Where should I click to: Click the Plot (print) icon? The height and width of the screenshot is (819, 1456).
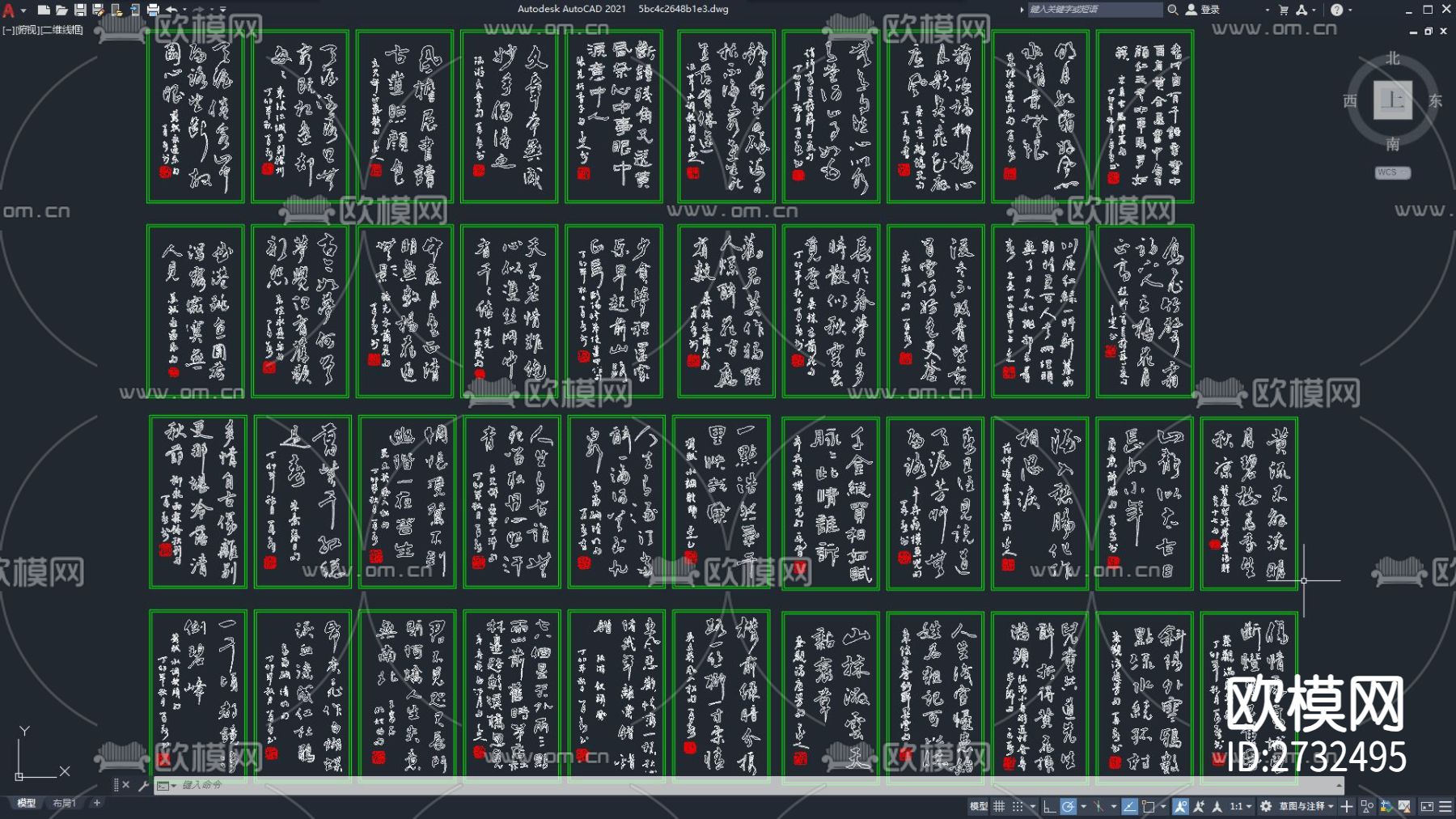tap(153, 10)
